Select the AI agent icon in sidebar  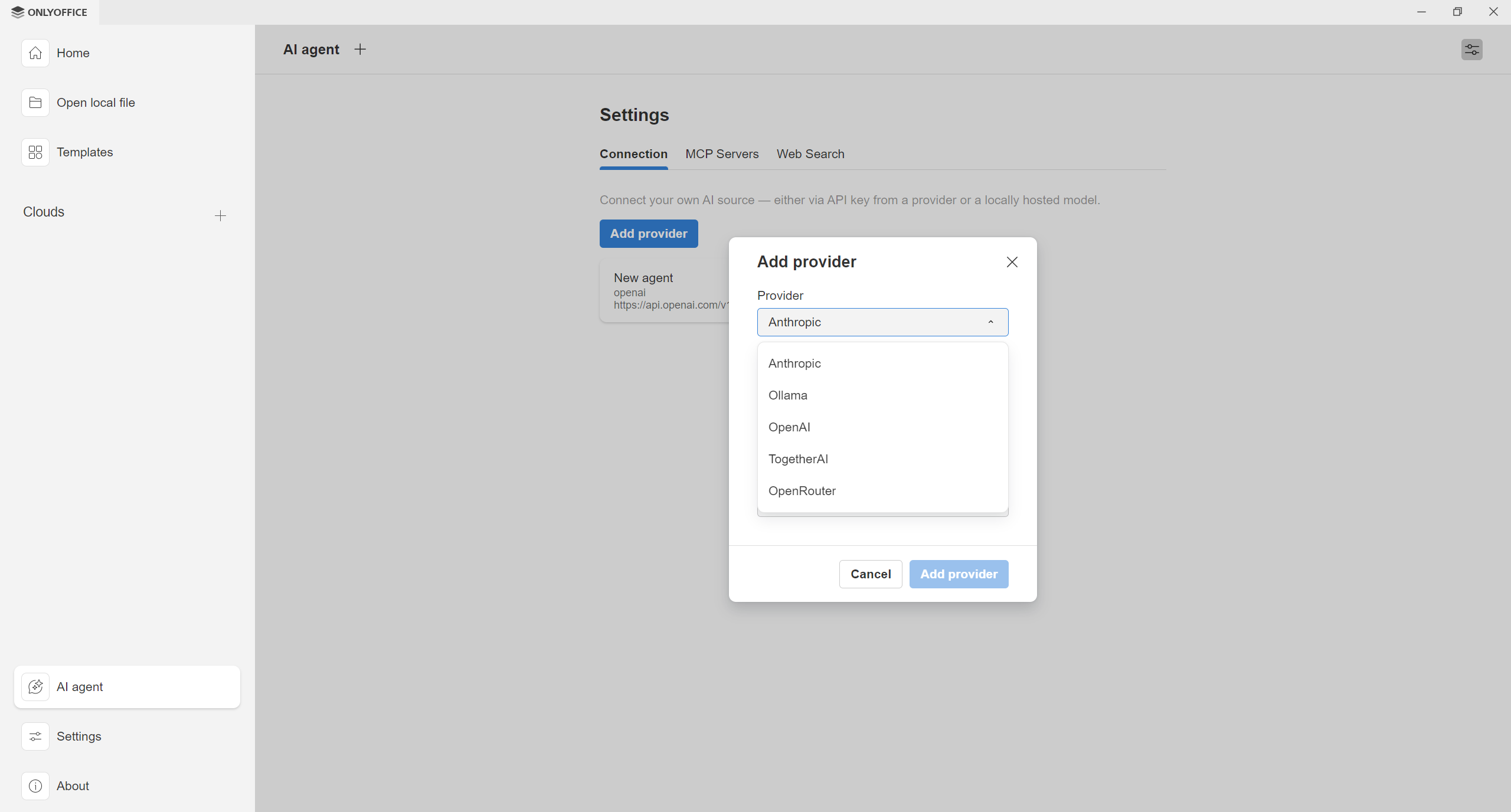point(35,686)
